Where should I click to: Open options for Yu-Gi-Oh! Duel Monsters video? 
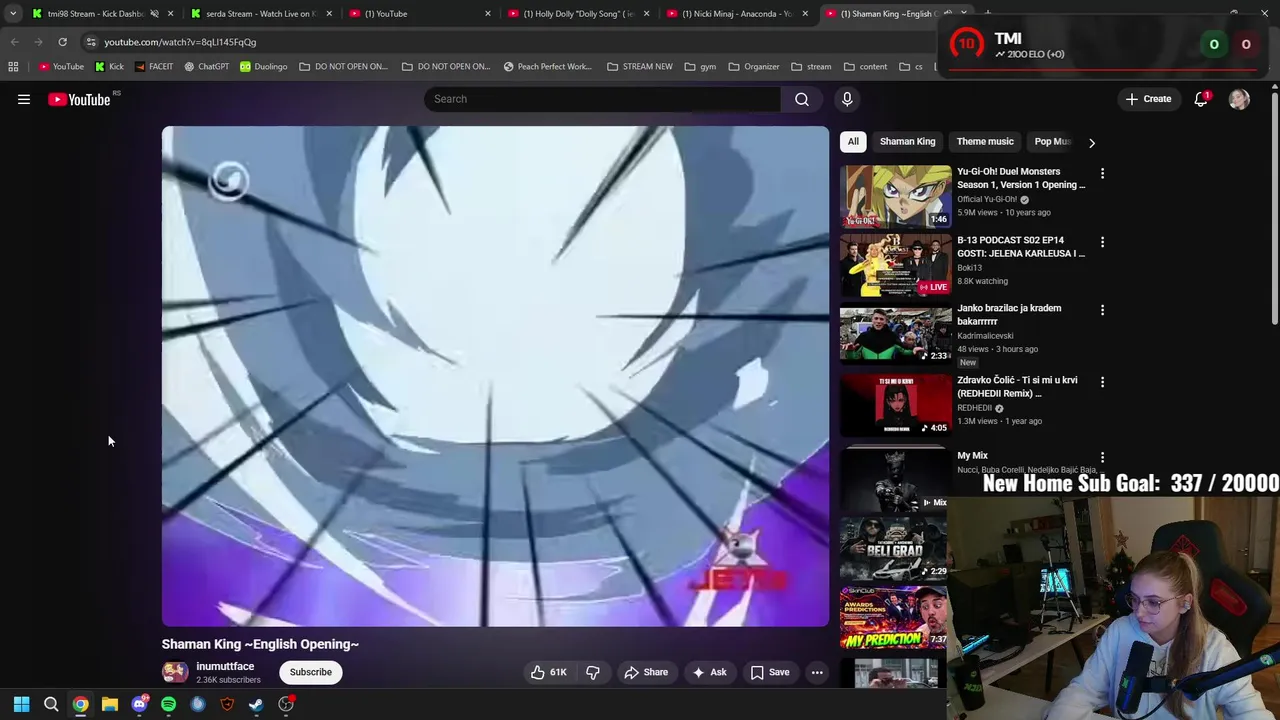click(x=1102, y=173)
